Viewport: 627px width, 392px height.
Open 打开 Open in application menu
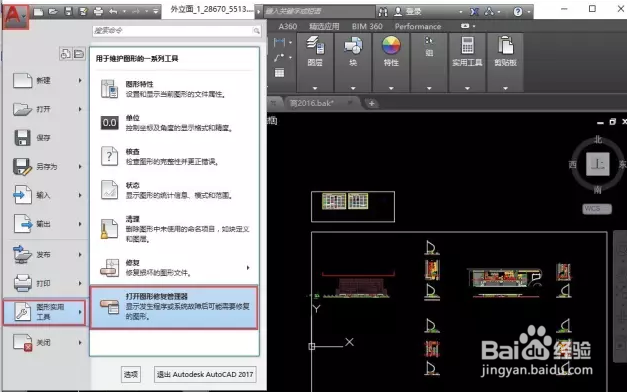[46, 109]
